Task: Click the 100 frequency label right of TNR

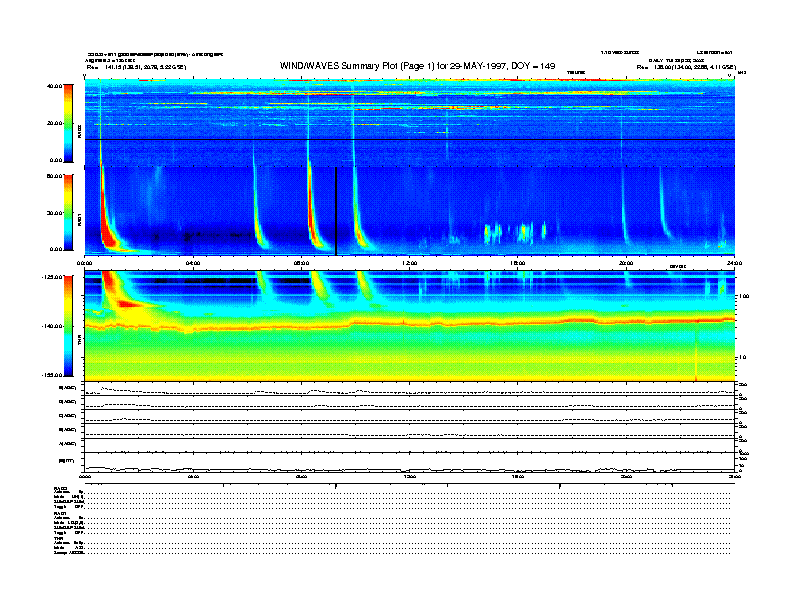Action: click(x=744, y=296)
